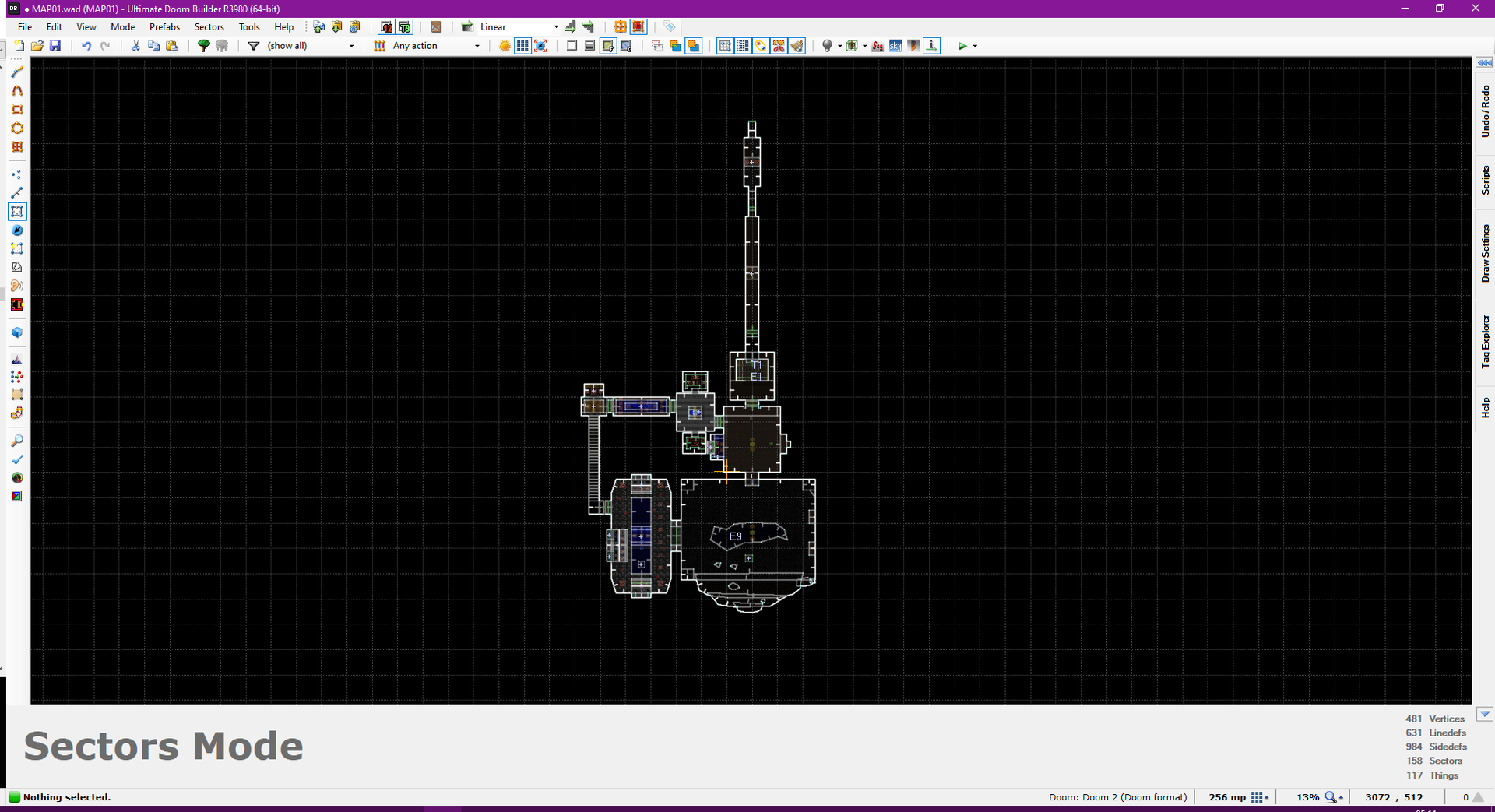Screen dimensions: 1495x812
Task: Cut the selection with scissors icon
Action: coord(136,46)
